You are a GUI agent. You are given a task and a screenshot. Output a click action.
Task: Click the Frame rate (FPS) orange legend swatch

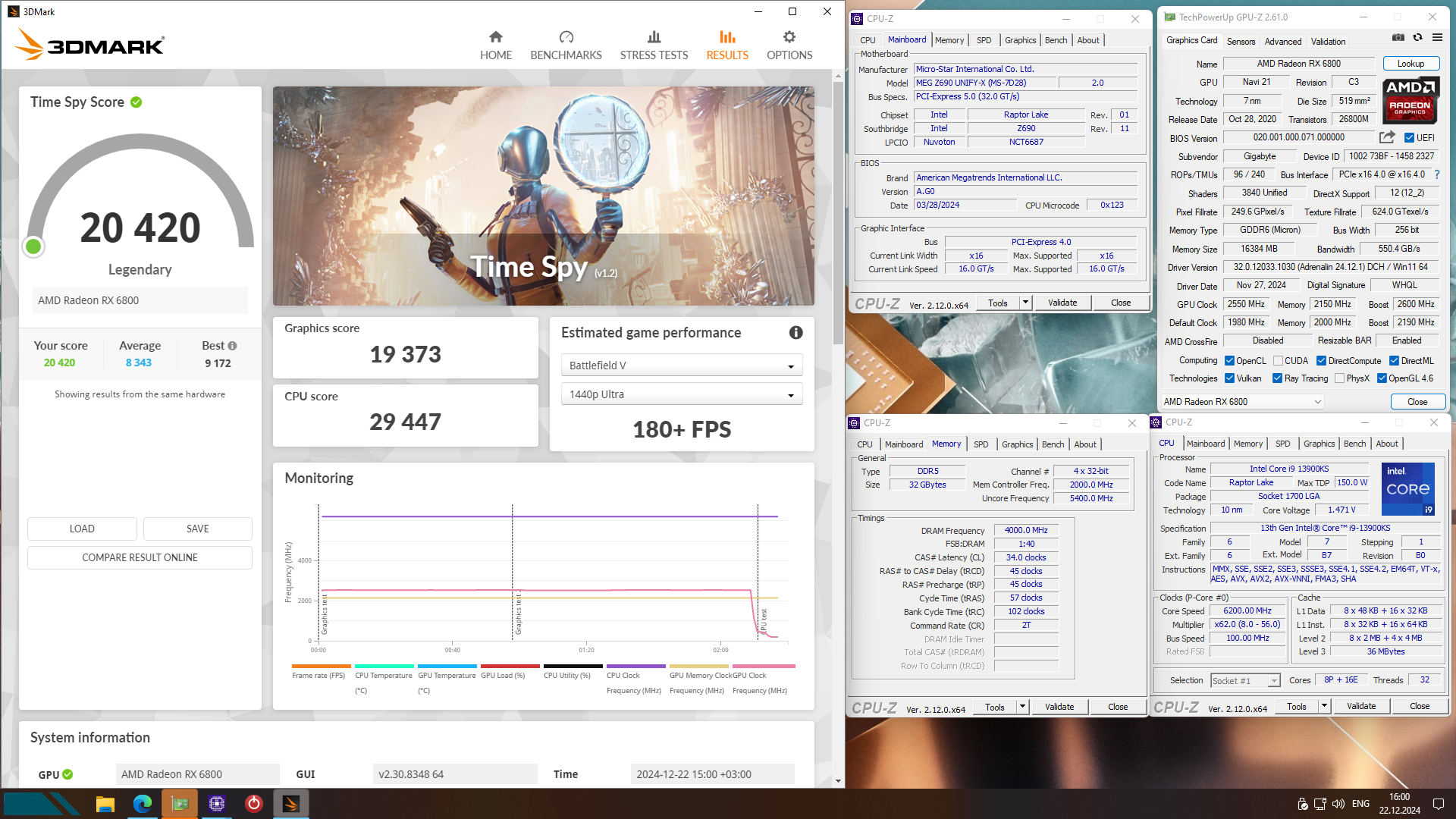click(x=322, y=667)
